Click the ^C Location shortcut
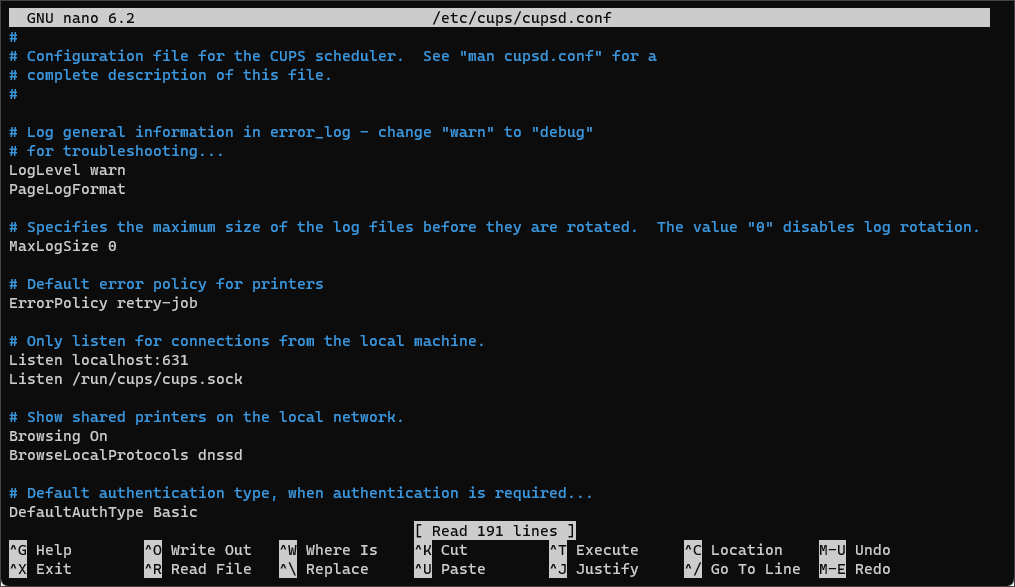Viewport: 1015px width, 587px height. pyautogui.click(x=733, y=550)
